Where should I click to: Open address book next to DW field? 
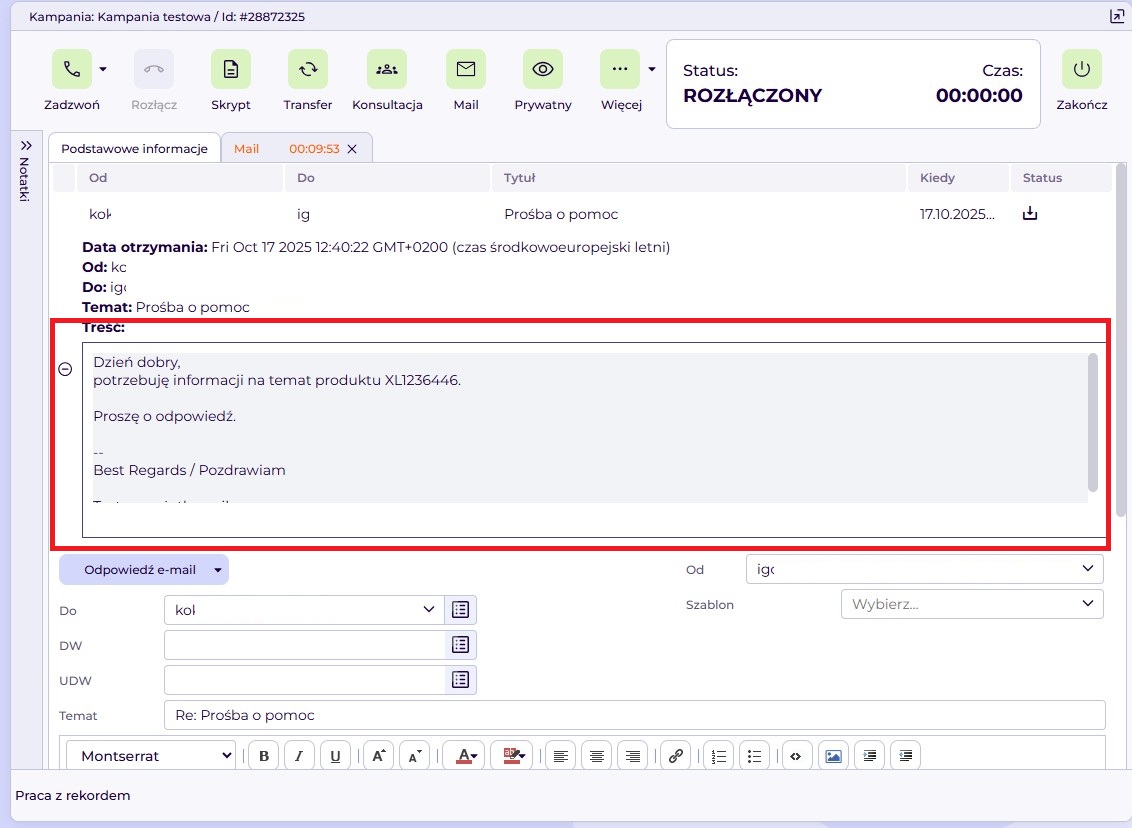click(x=460, y=646)
